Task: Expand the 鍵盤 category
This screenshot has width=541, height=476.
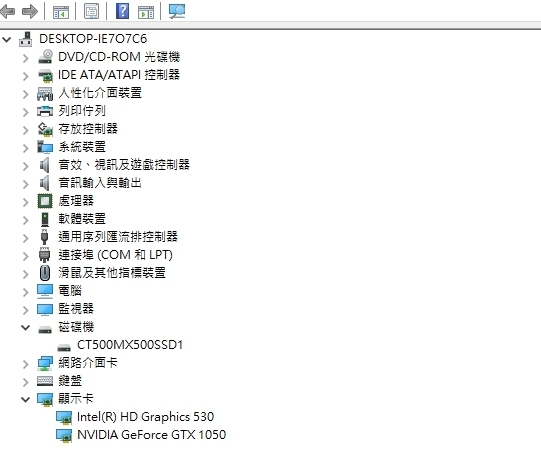Action: (x=26, y=381)
